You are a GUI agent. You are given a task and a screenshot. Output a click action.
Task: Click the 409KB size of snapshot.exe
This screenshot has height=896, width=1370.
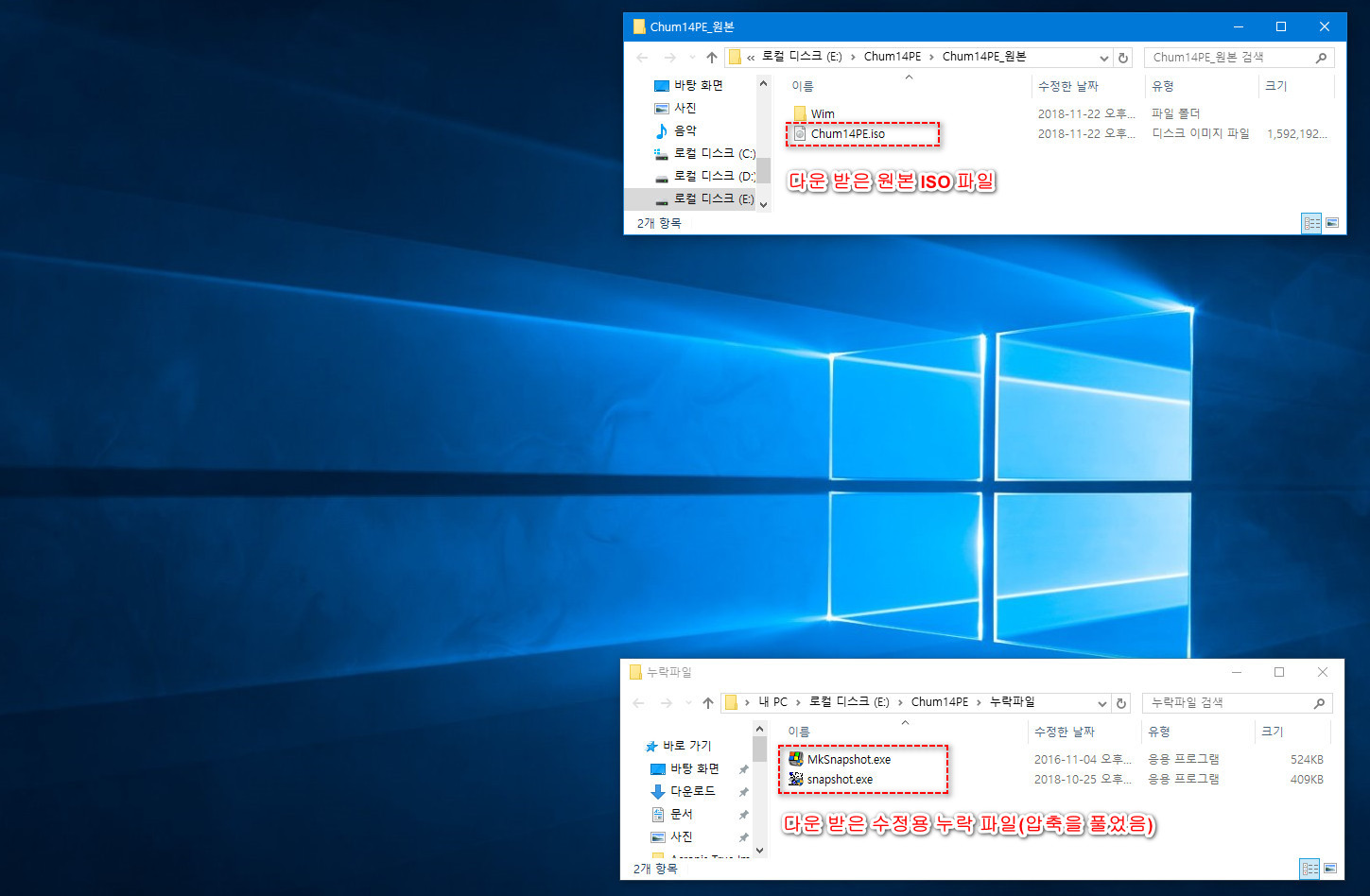[x=1307, y=780]
